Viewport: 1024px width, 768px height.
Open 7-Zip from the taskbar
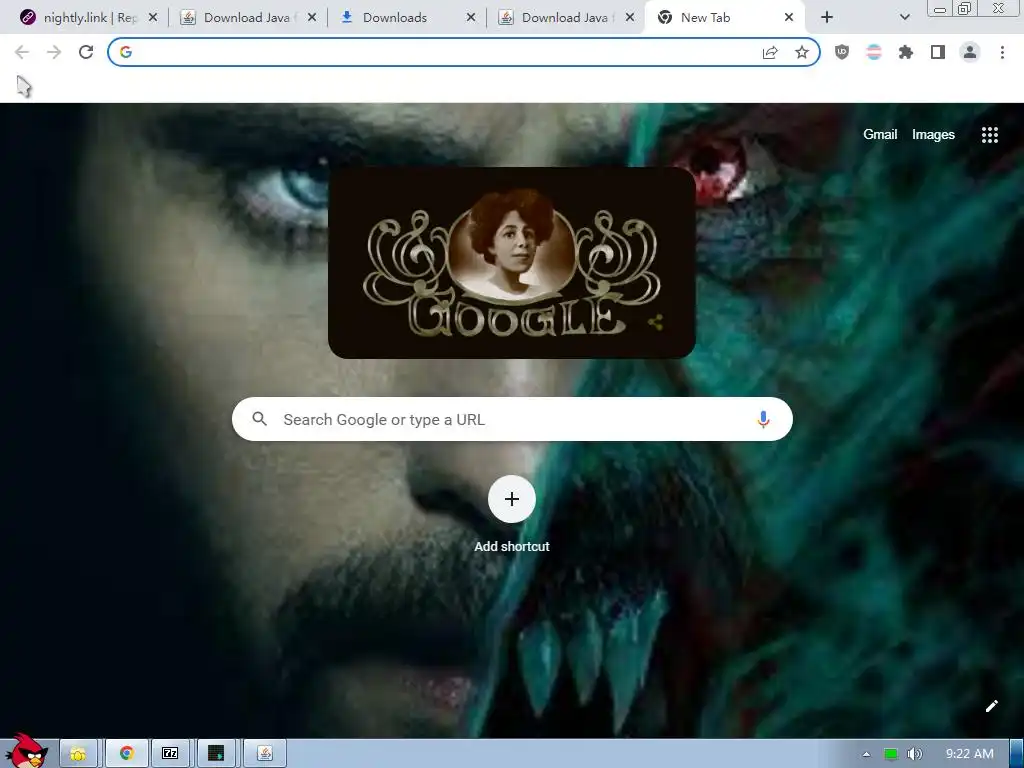coord(170,754)
